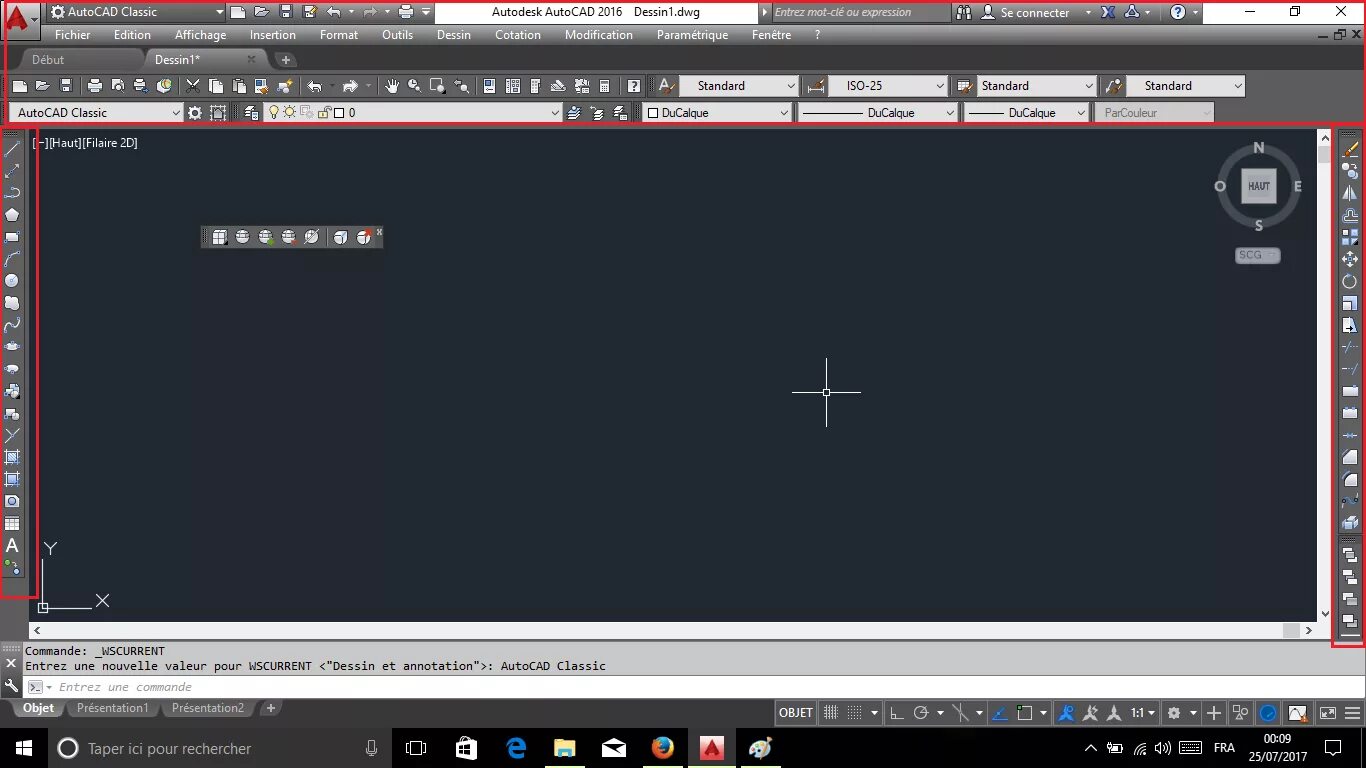Click Se connecter sign-in button
The image size is (1366, 768).
(x=1025, y=13)
